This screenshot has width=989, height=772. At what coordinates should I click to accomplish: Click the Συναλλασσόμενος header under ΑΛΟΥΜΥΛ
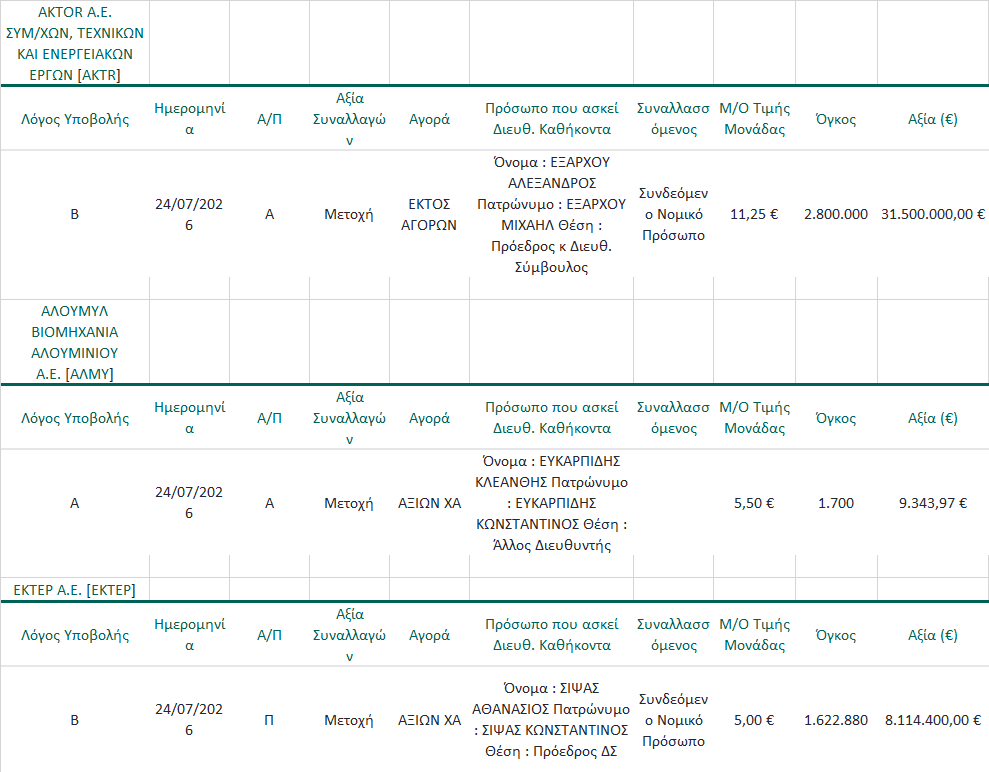pyautogui.click(x=673, y=418)
